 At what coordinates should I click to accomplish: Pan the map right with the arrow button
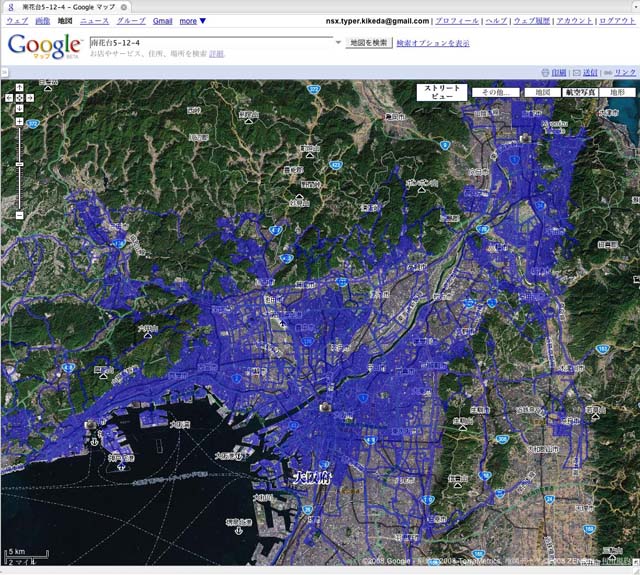(x=29, y=98)
